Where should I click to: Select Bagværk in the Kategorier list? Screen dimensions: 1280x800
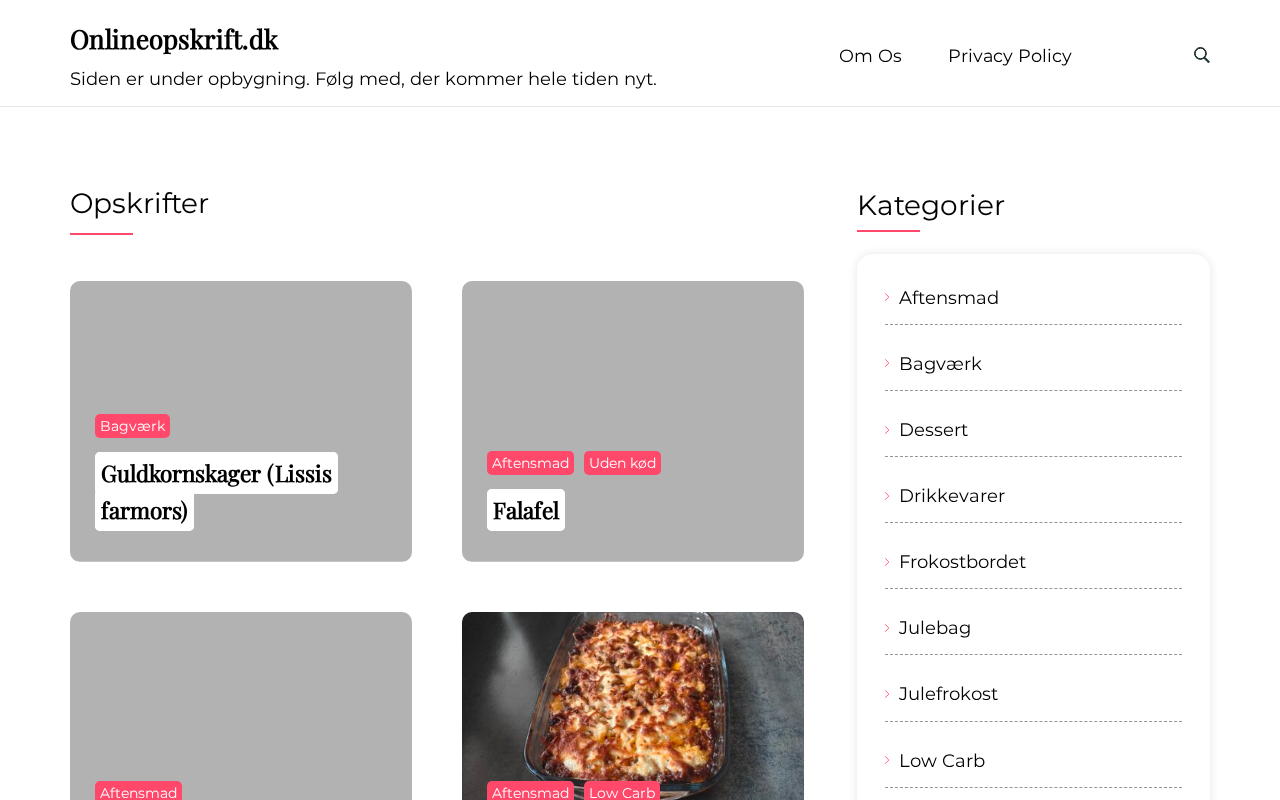940,364
